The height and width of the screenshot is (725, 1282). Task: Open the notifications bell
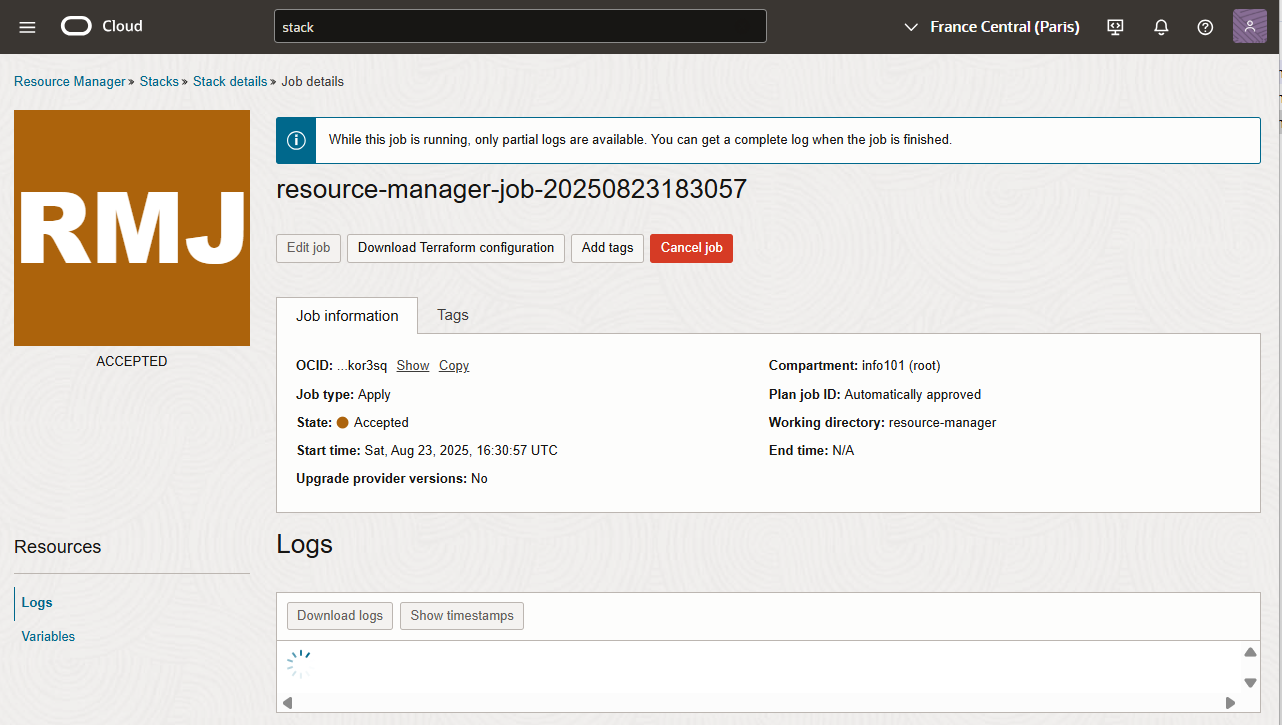click(x=1161, y=27)
